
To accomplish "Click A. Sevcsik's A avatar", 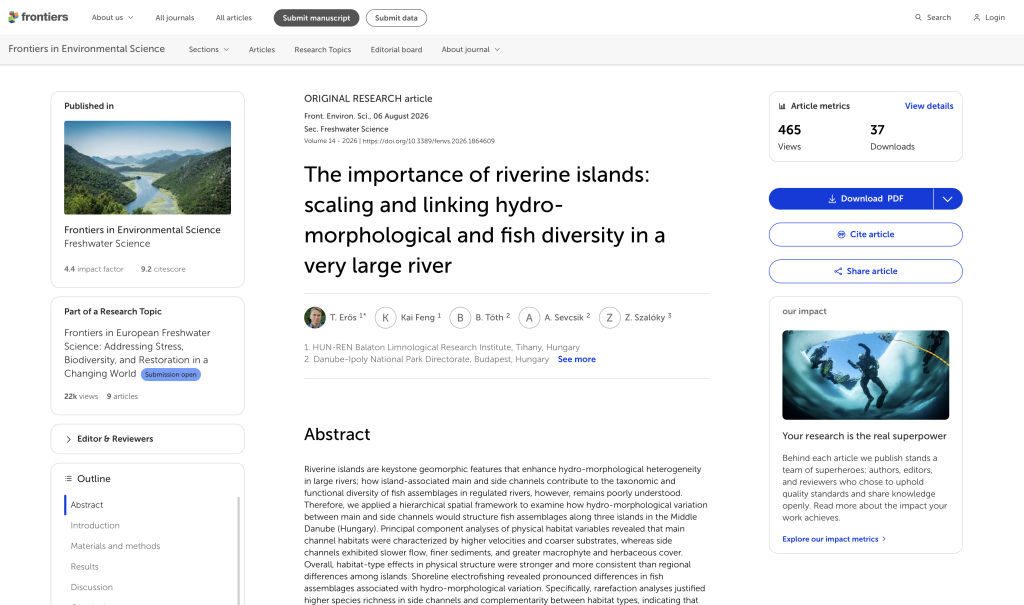I will pyautogui.click(x=530, y=318).
